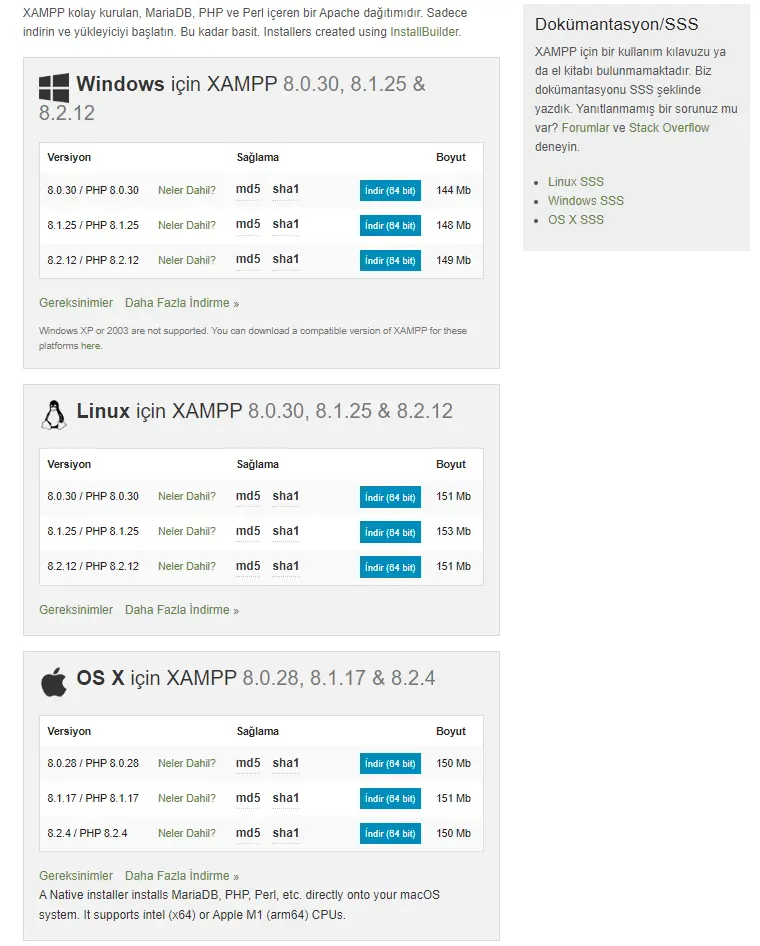Show md5 checksum for Linux 8.0.30

coord(248,496)
